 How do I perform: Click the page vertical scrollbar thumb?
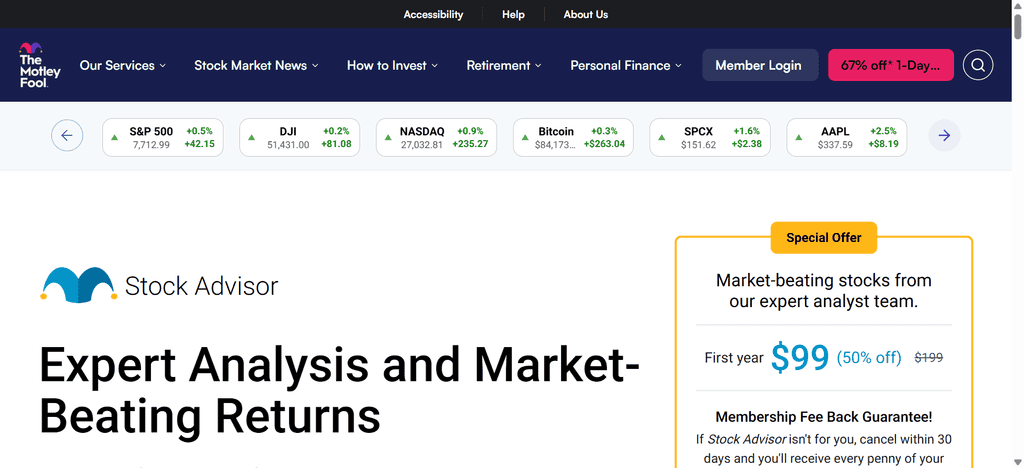point(1017,25)
